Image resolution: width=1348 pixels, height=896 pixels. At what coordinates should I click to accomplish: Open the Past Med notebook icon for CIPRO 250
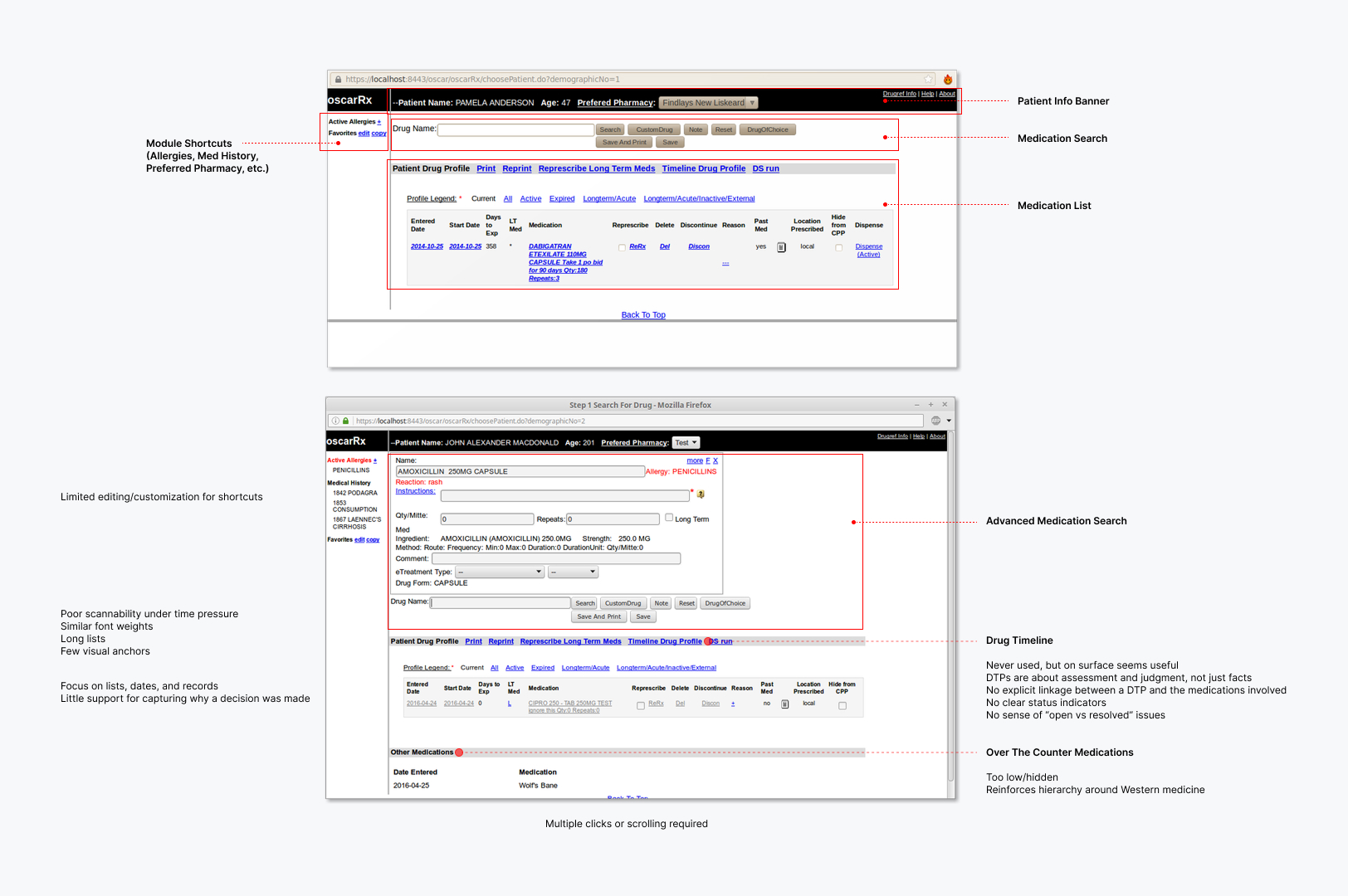click(x=784, y=704)
